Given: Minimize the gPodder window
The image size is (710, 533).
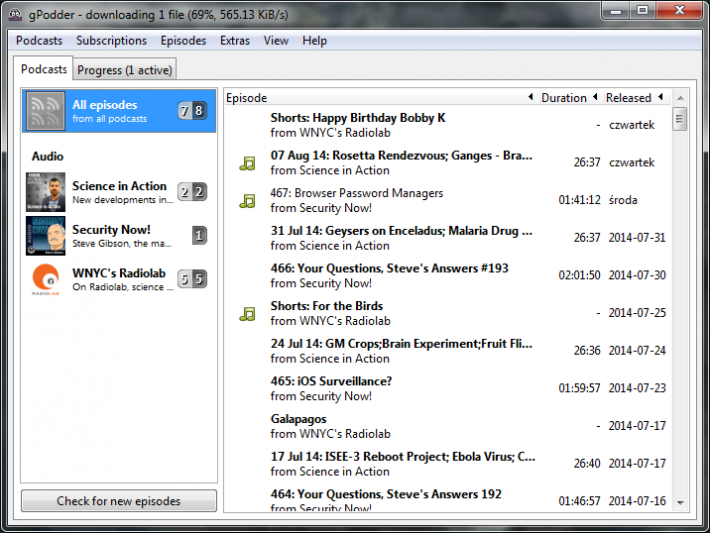Looking at the screenshot, I should click(616, 11).
